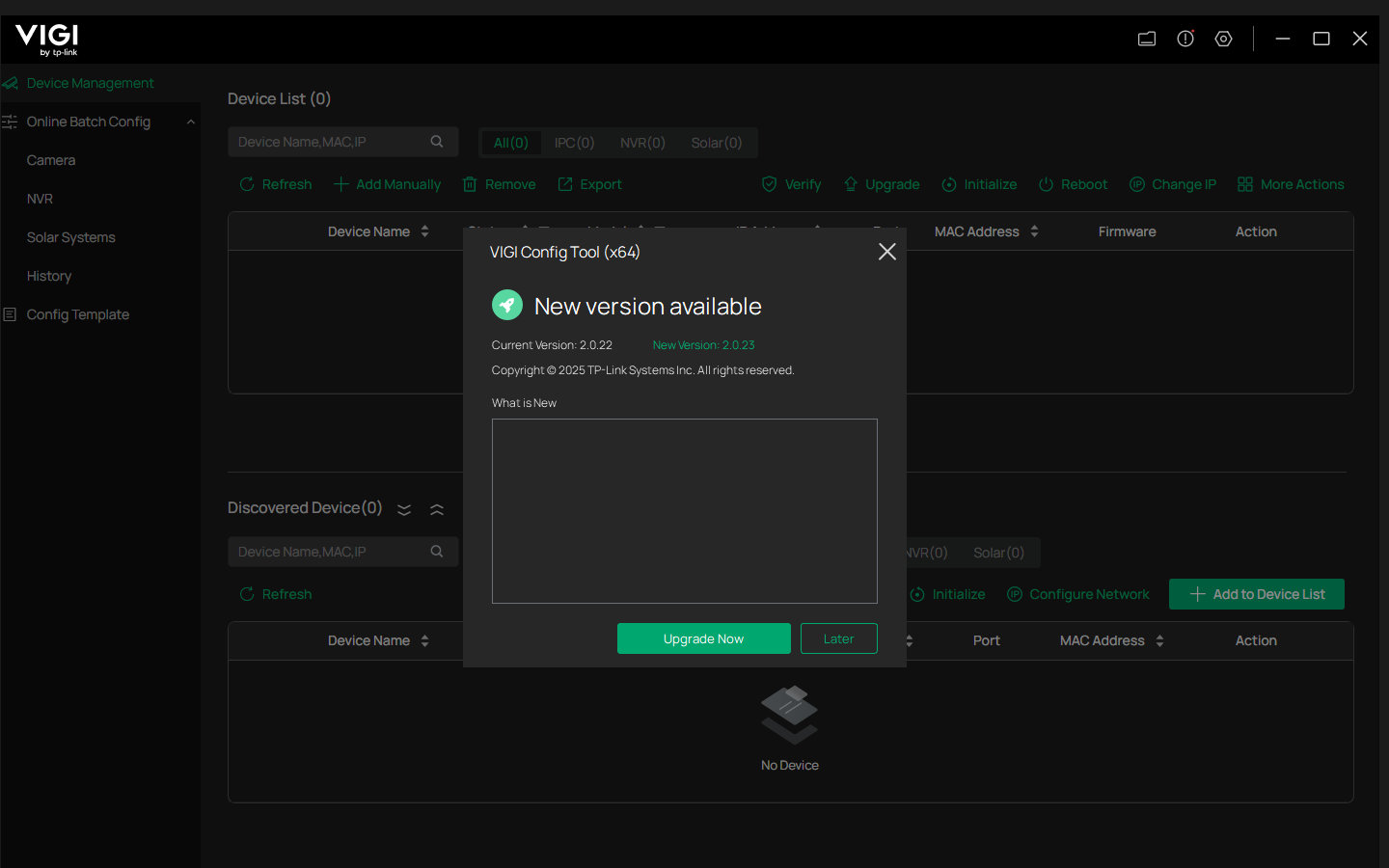Viewport: 1389px width, 868px height.
Task: Select Camera in the sidebar
Action: point(51,160)
